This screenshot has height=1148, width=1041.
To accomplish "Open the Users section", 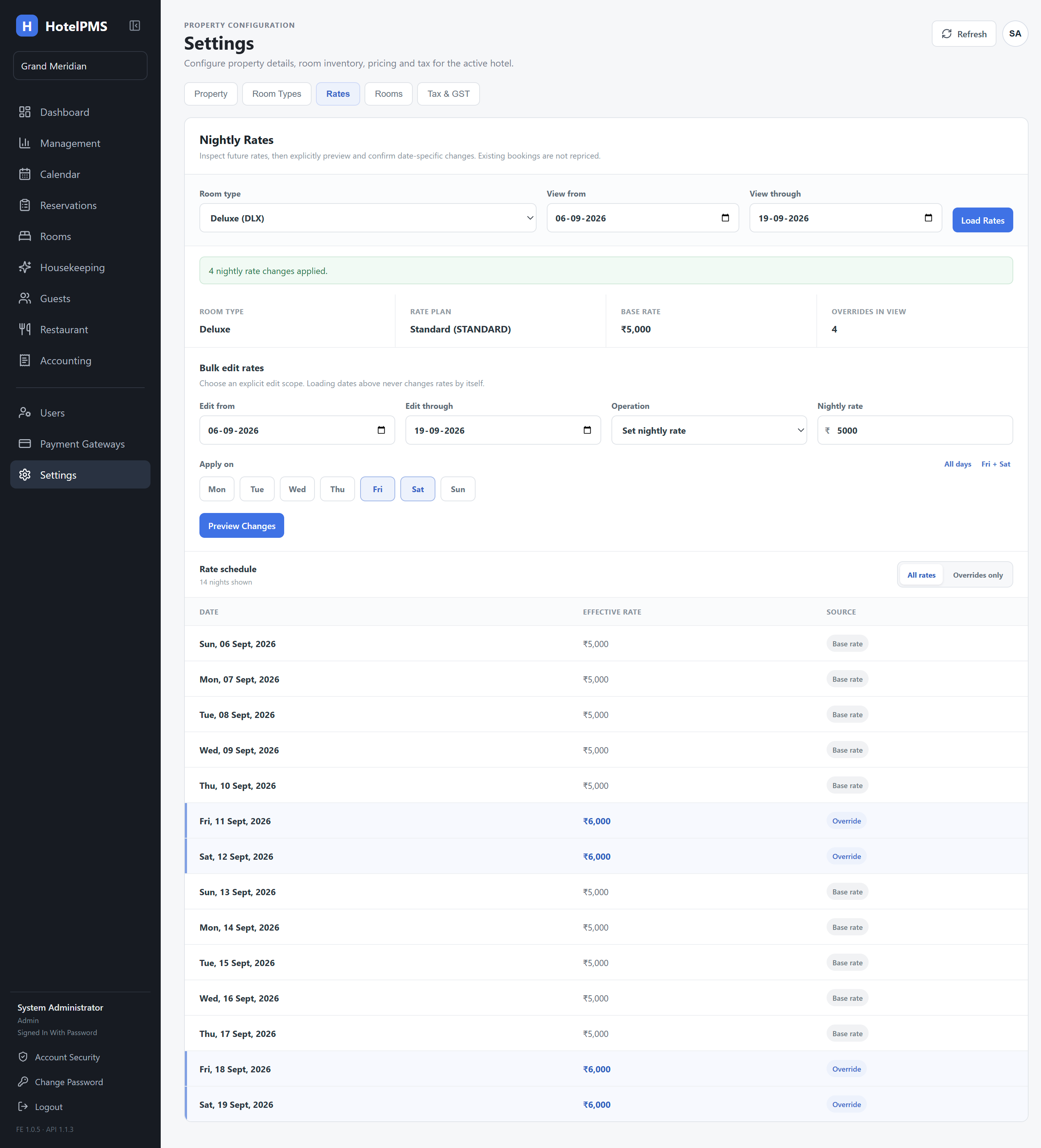I will [80, 413].
